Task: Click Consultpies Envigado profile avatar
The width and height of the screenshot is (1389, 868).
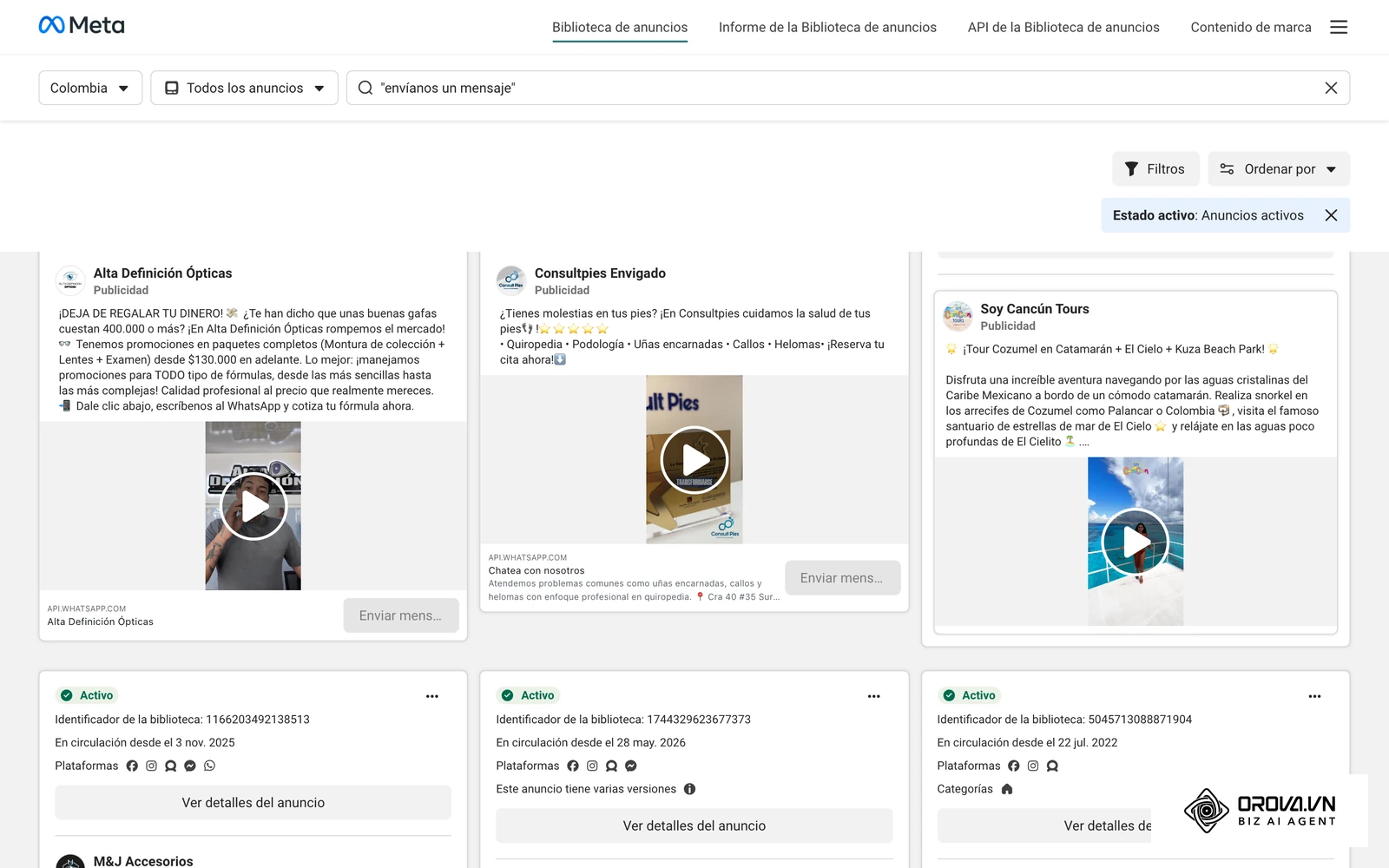Action: [511, 280]
